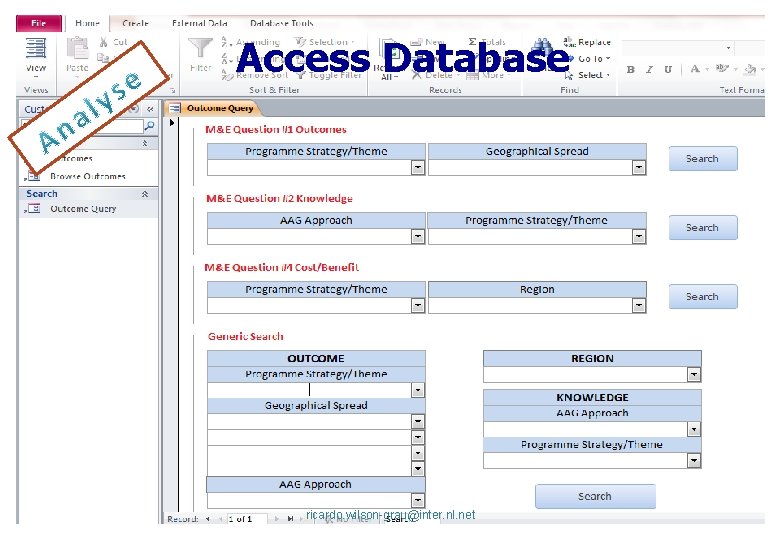Viewport: 780px width, 540px height.
Task: Click the Generic Search button below KNOWLEDGE
Action: [x=595, y=496]
